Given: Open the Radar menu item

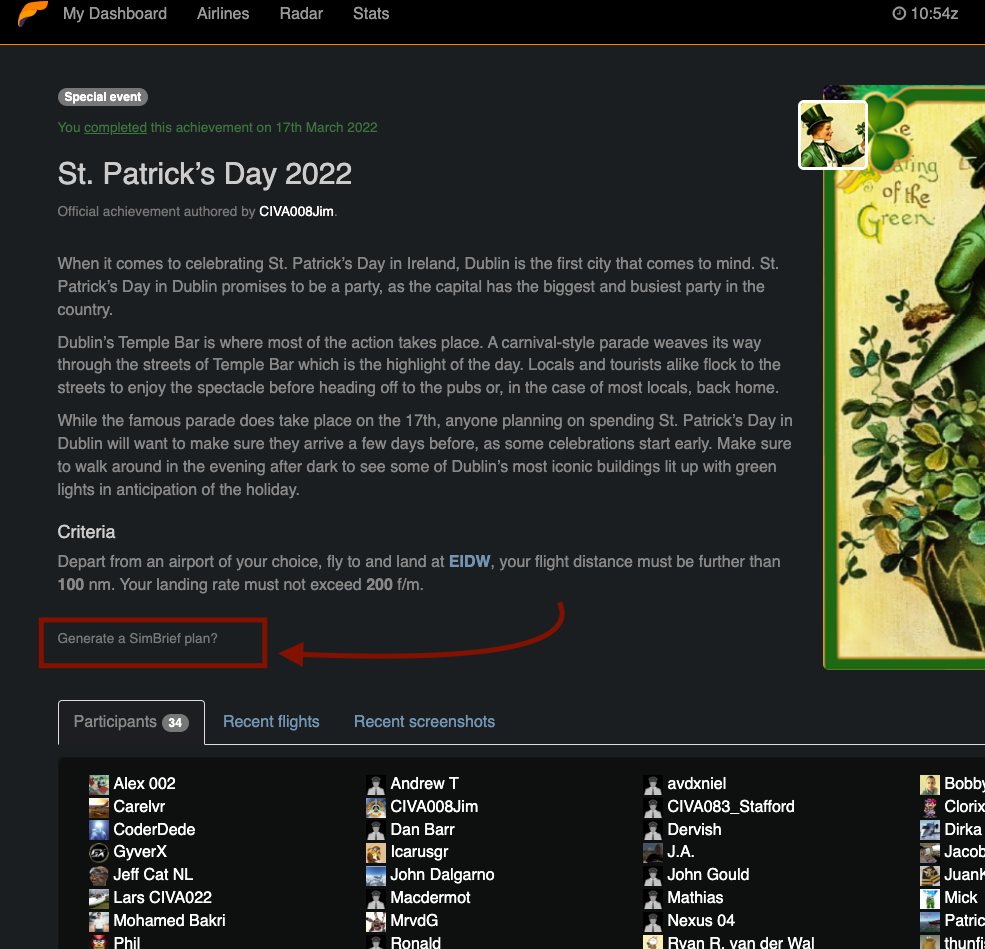Looking at the screenshot, I should 301,14.
